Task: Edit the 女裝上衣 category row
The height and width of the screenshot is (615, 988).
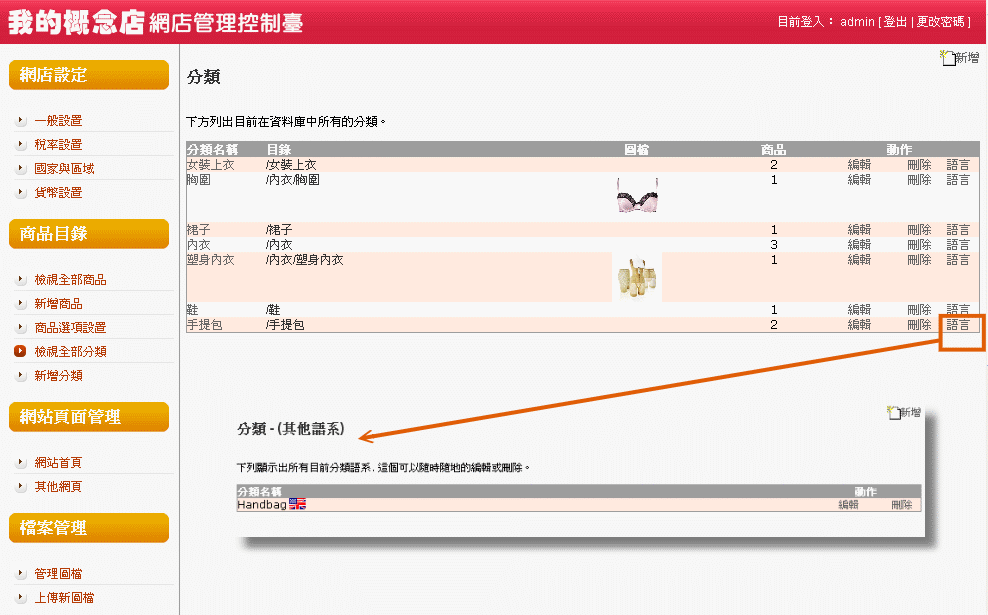Action: (859, 165)
